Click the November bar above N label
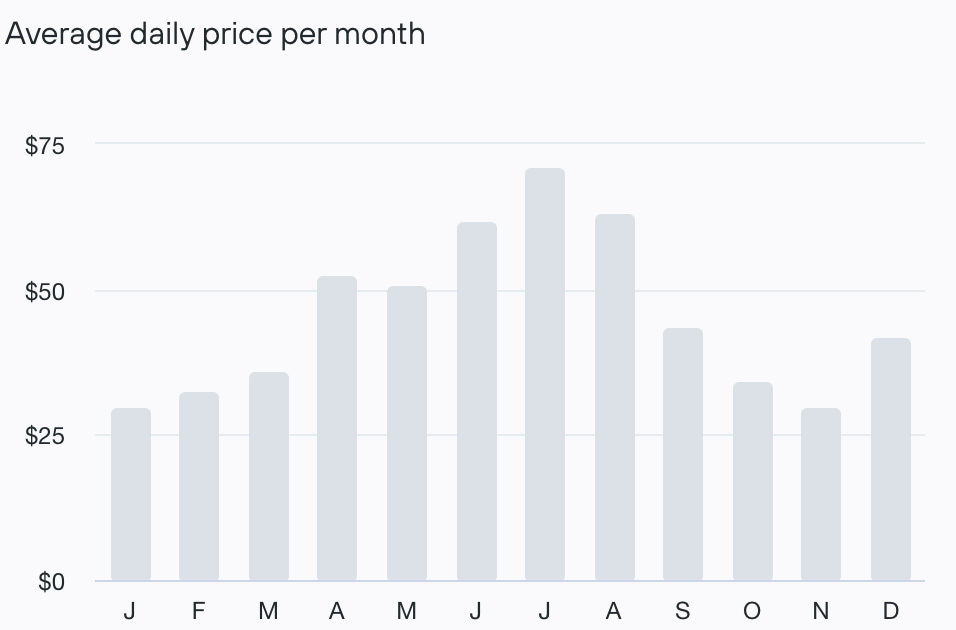Viewport: 956px width, 630px height. click(x=821, y=495)
